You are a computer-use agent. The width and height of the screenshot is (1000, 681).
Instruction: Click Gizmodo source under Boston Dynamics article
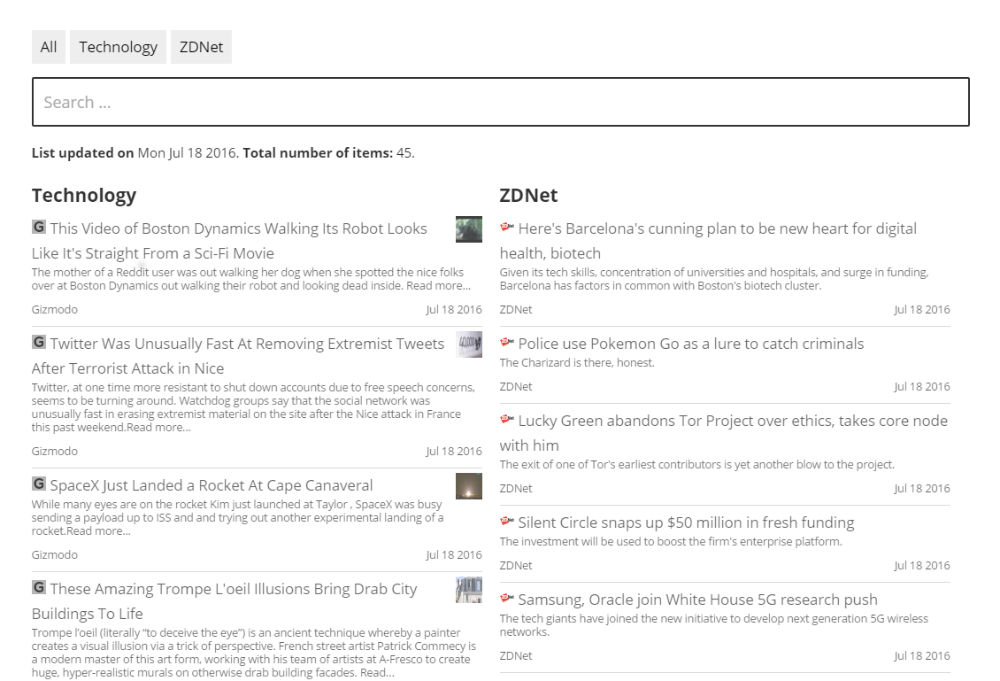(x=55, y=309)
